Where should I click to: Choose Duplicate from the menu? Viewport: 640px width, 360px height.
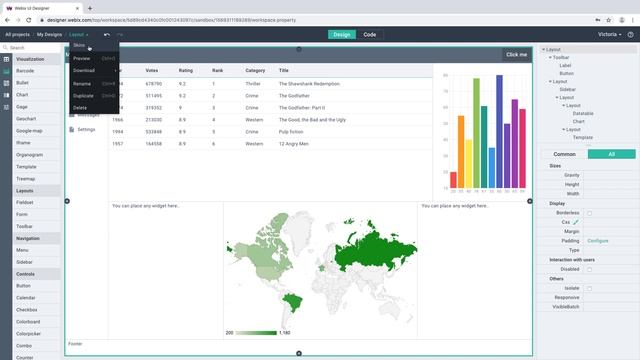(x=94, y=96)
